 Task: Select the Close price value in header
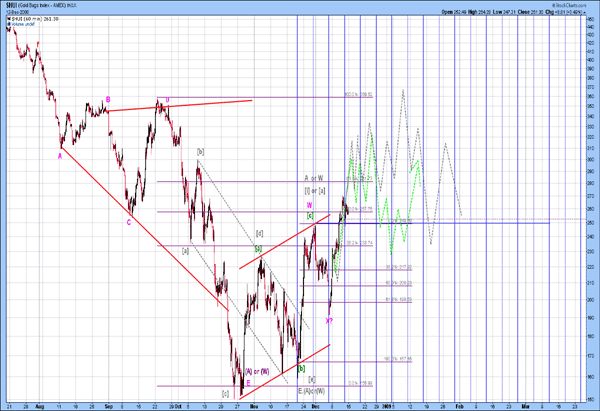(537, 12)
